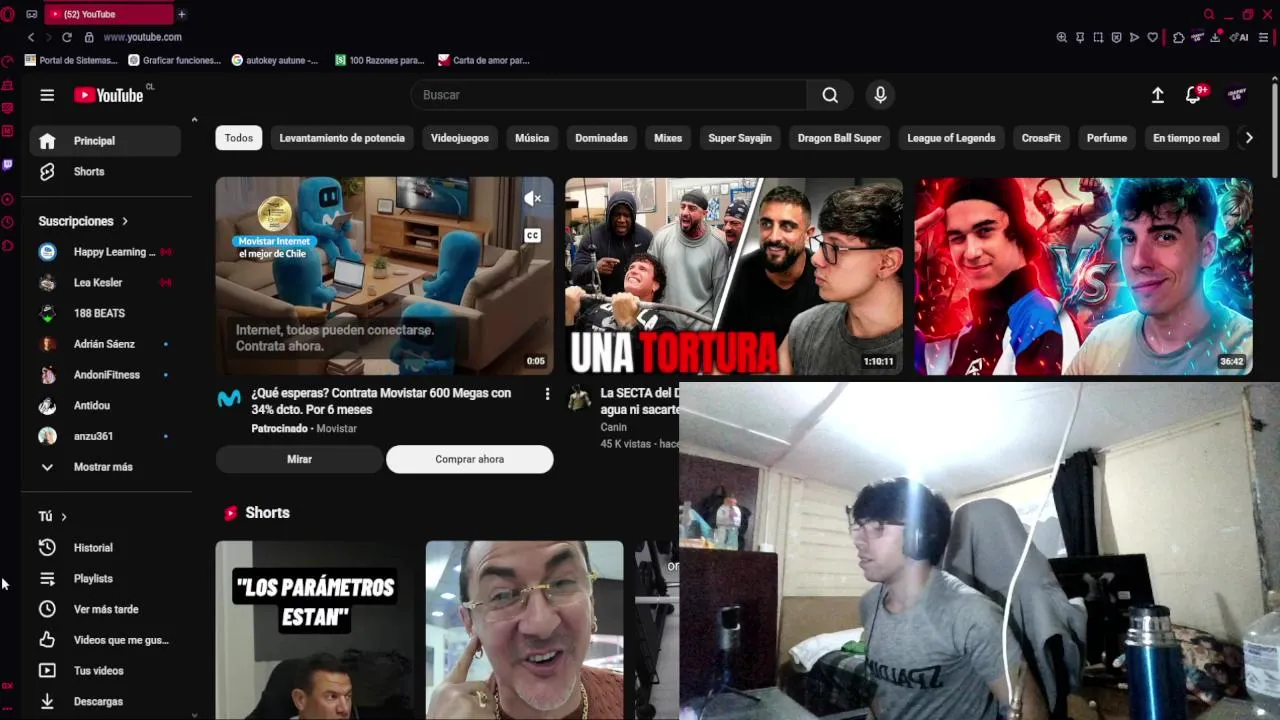Open the VS video thumbnail with 36:42 duration
The height and width of the screenshot is (720, 1280).
click(1083, 276)
